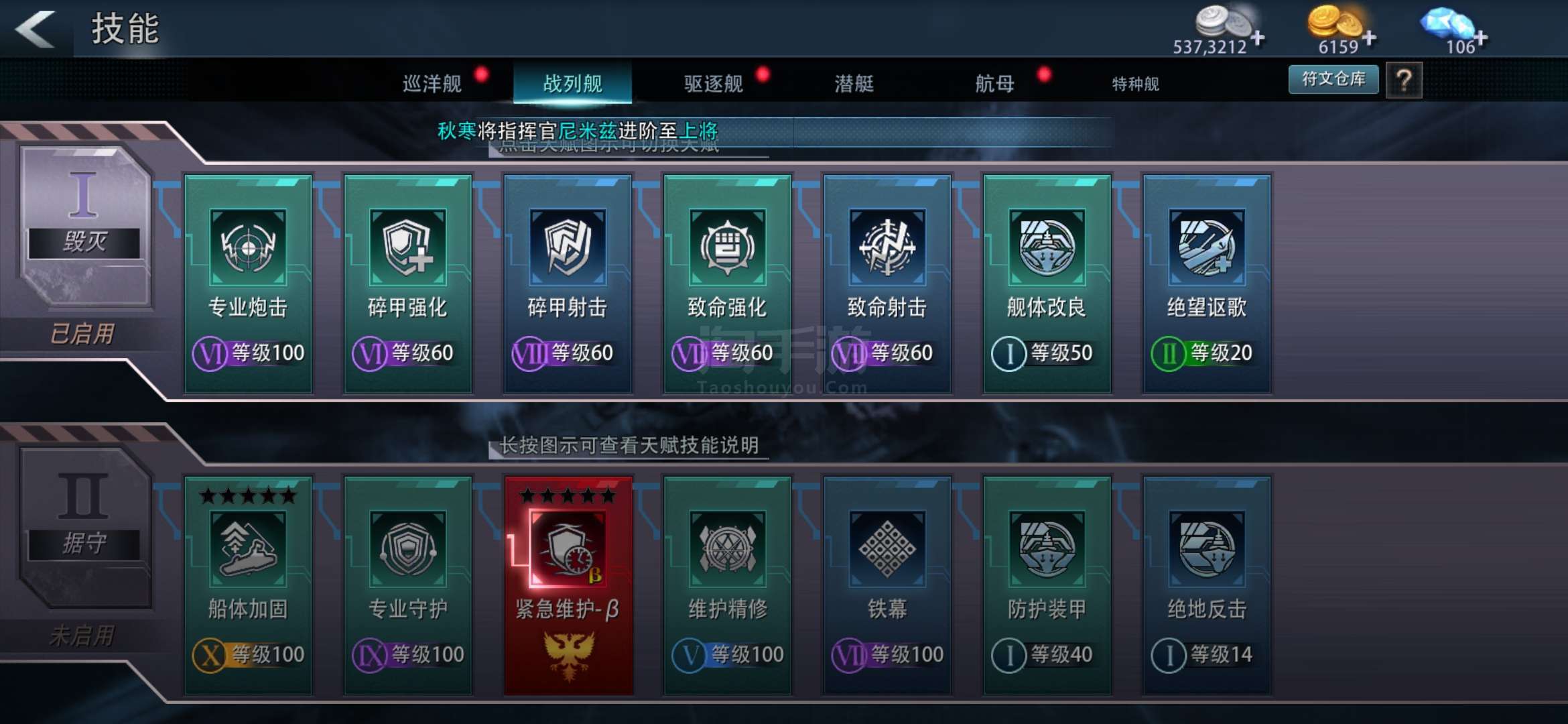Viewport: 1568px width, 724px height.
Task: Add gold coins with plus button
Action: (x=1369, y=38)
